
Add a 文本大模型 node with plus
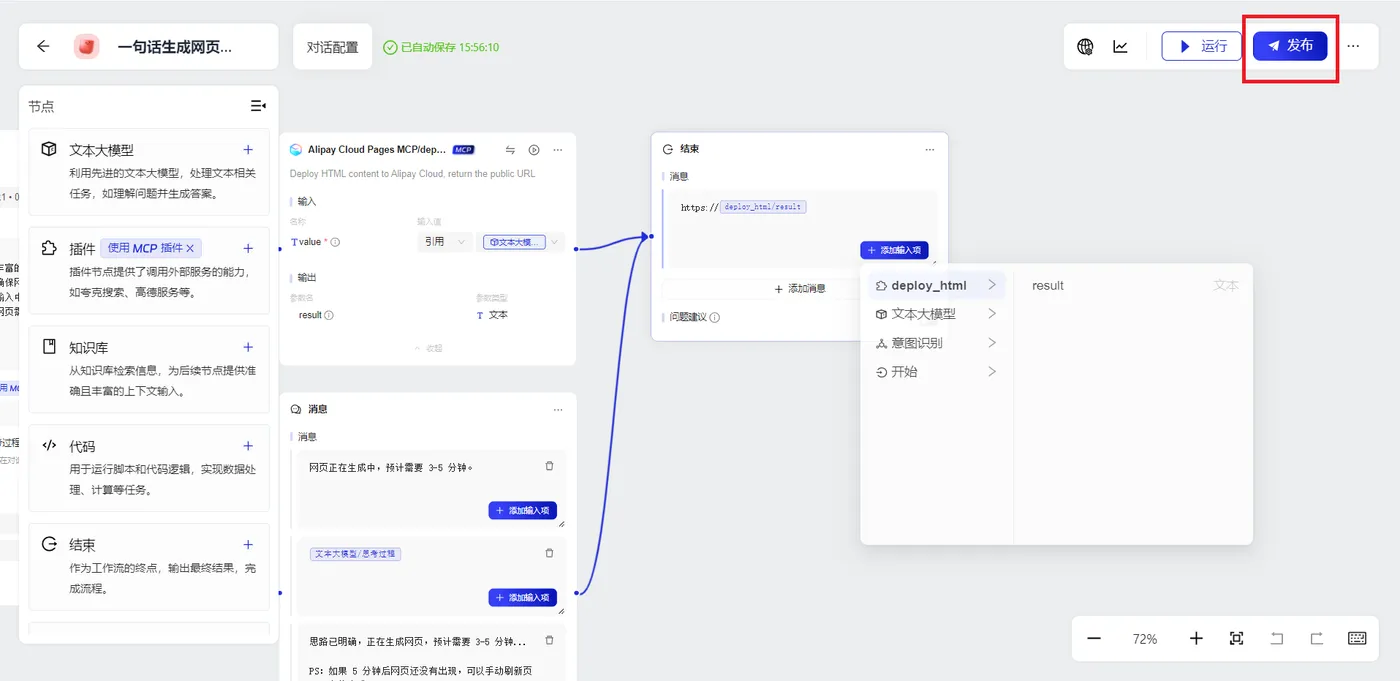click(x=248, y=149)
